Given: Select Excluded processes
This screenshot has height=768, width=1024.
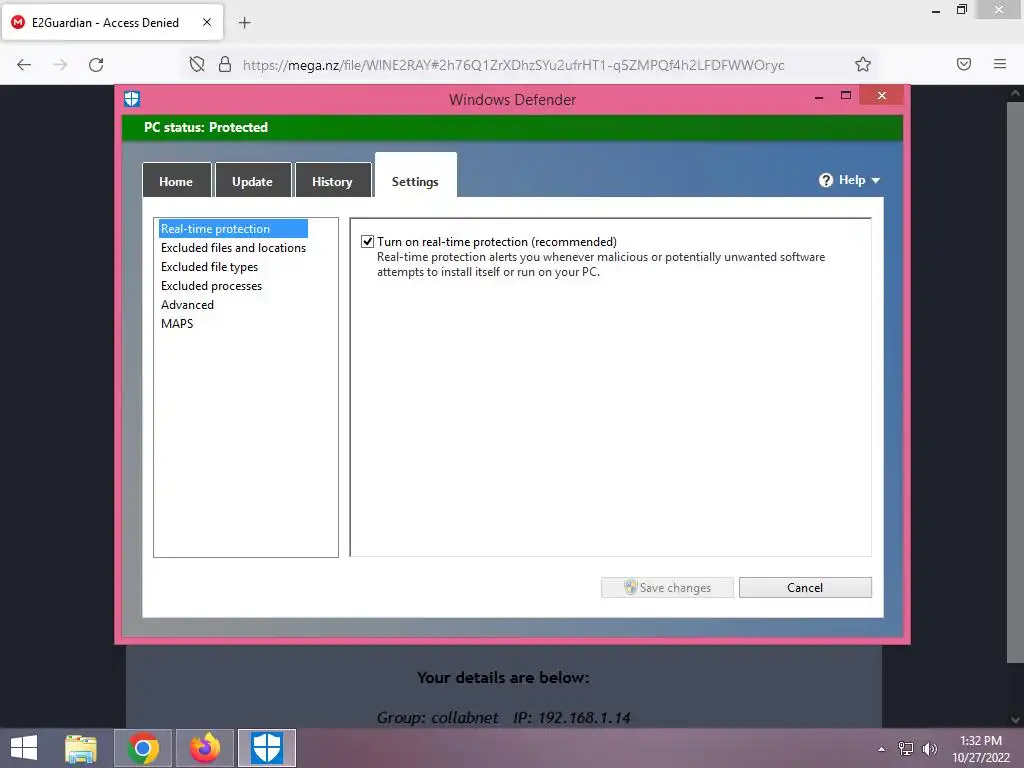Looking at the screenshot, I should point(211,285).
